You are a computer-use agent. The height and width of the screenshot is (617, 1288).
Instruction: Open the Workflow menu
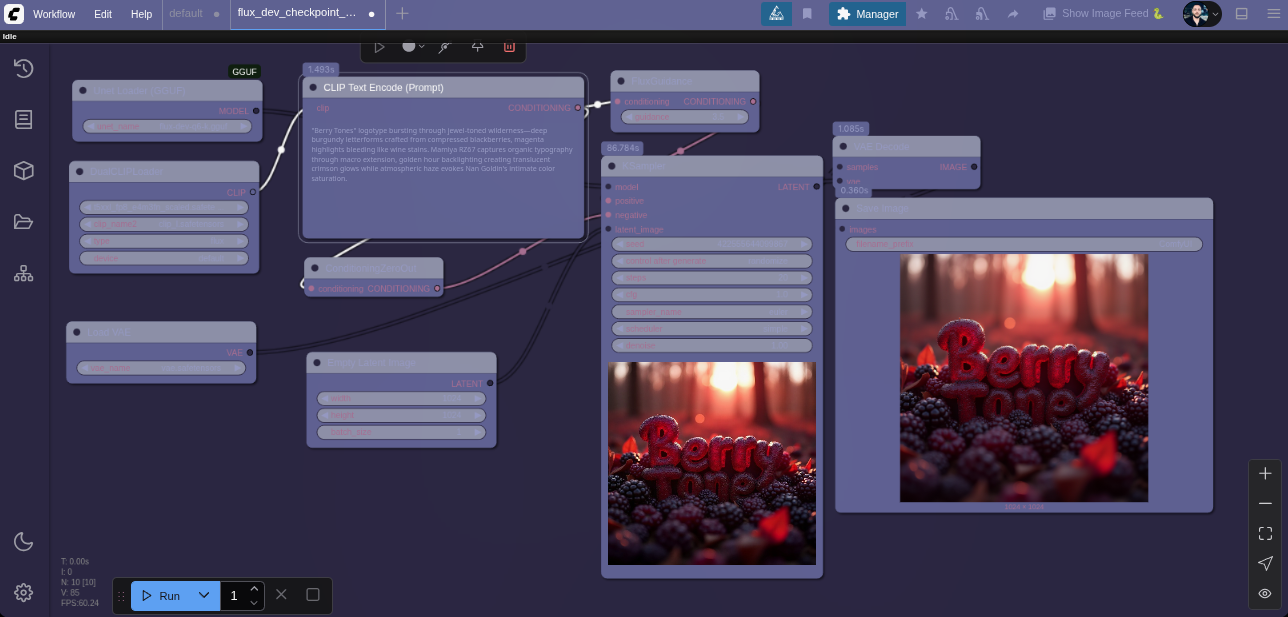tap(54, 14)
